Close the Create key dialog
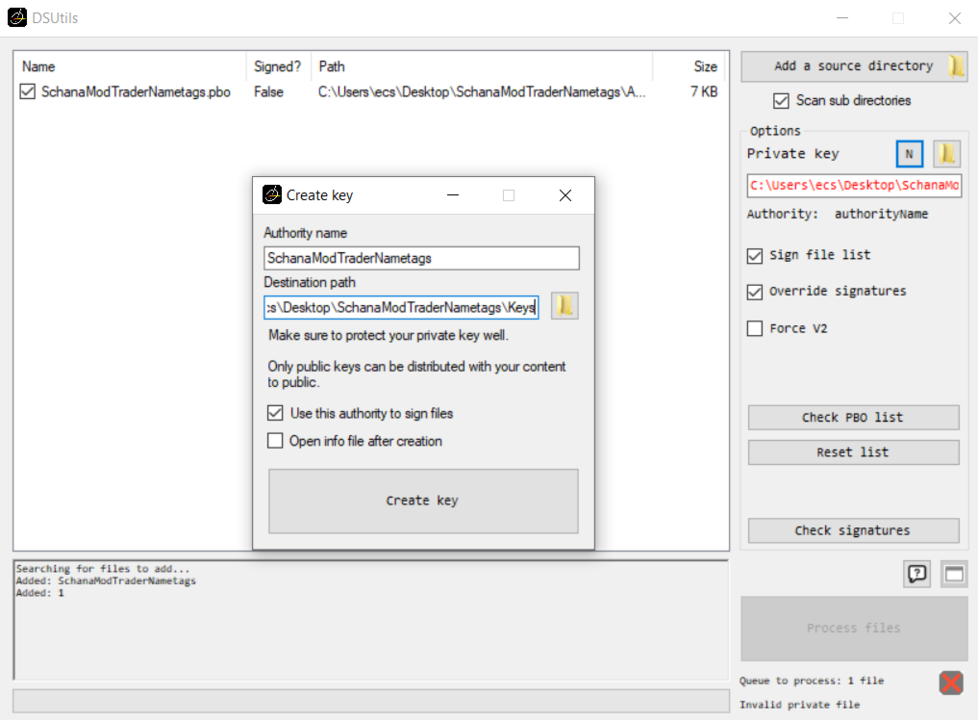 565,195
